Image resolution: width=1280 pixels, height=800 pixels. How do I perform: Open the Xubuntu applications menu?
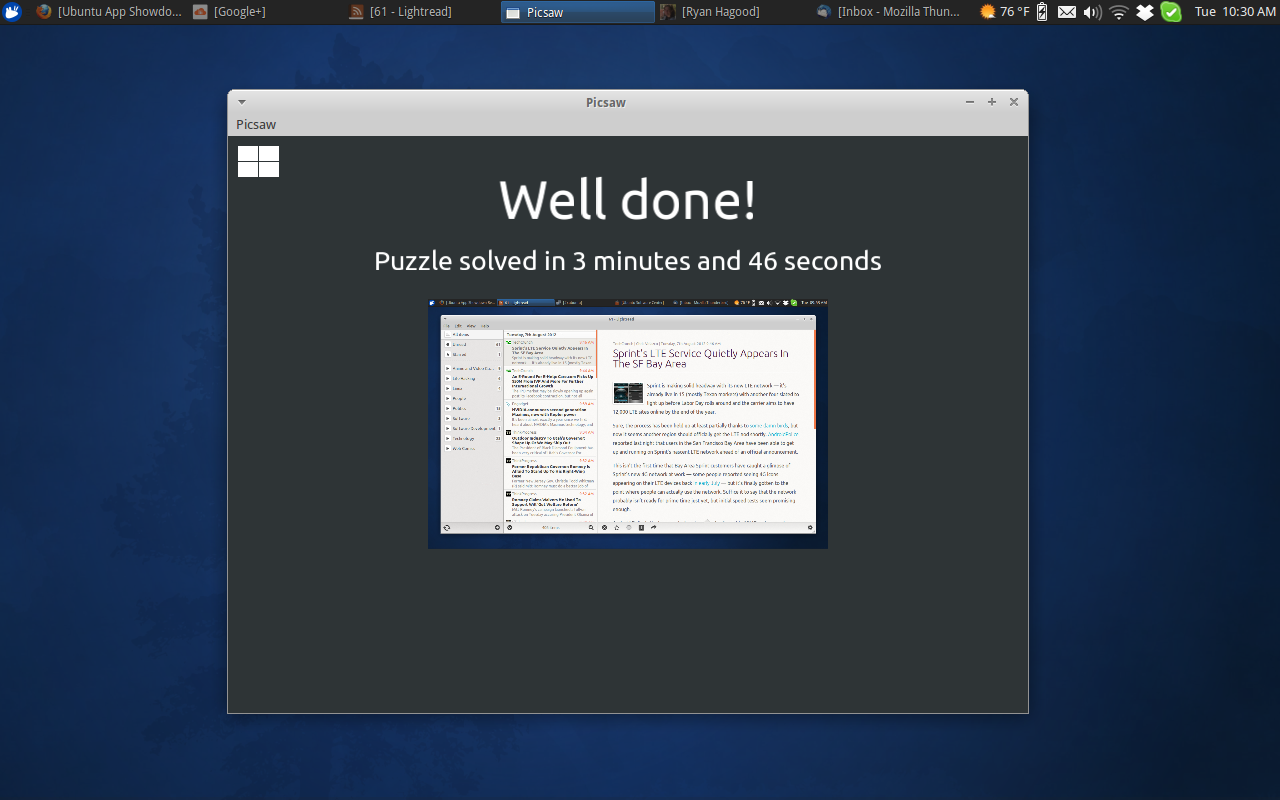(x=11, y=11)
